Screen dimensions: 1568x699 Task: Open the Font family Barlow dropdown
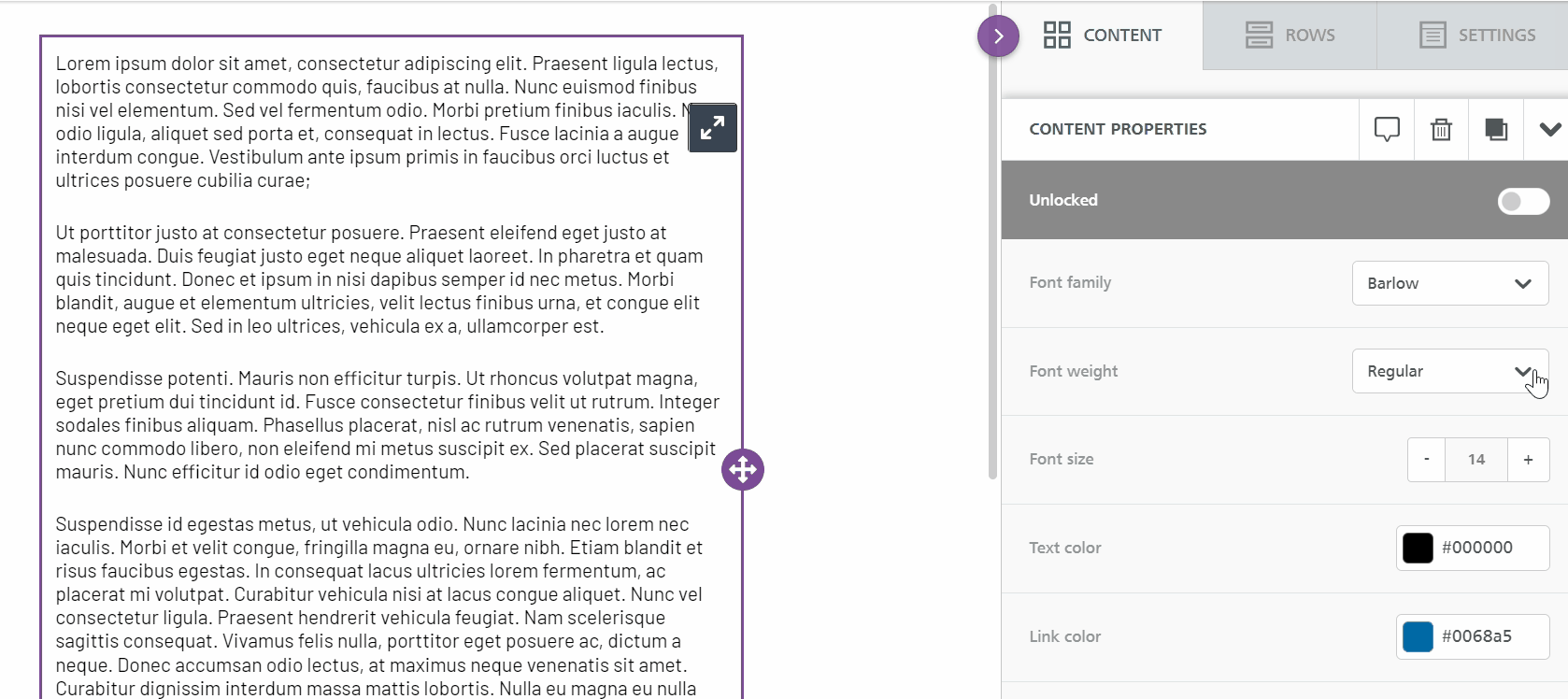coord(1449,283)
